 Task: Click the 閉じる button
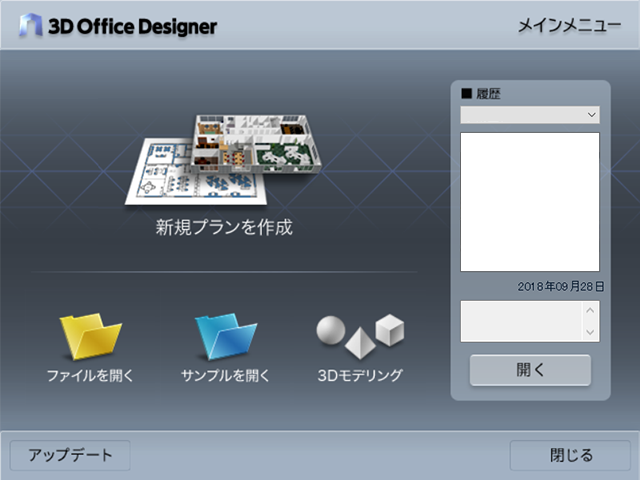pos(570,455)
